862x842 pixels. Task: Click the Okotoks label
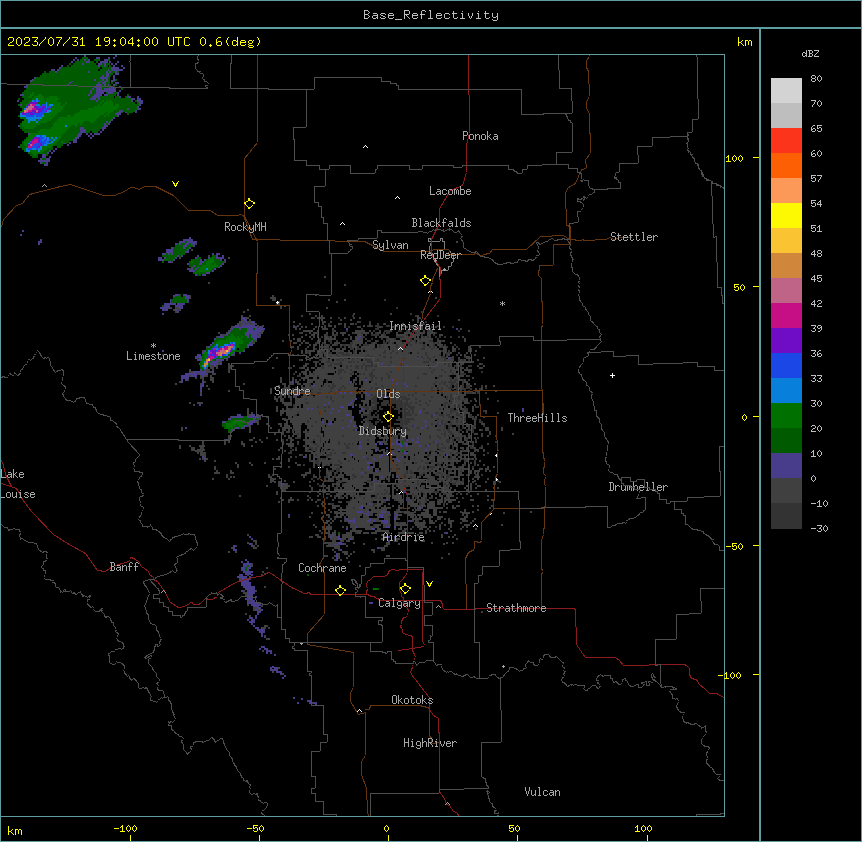(412, 700)
